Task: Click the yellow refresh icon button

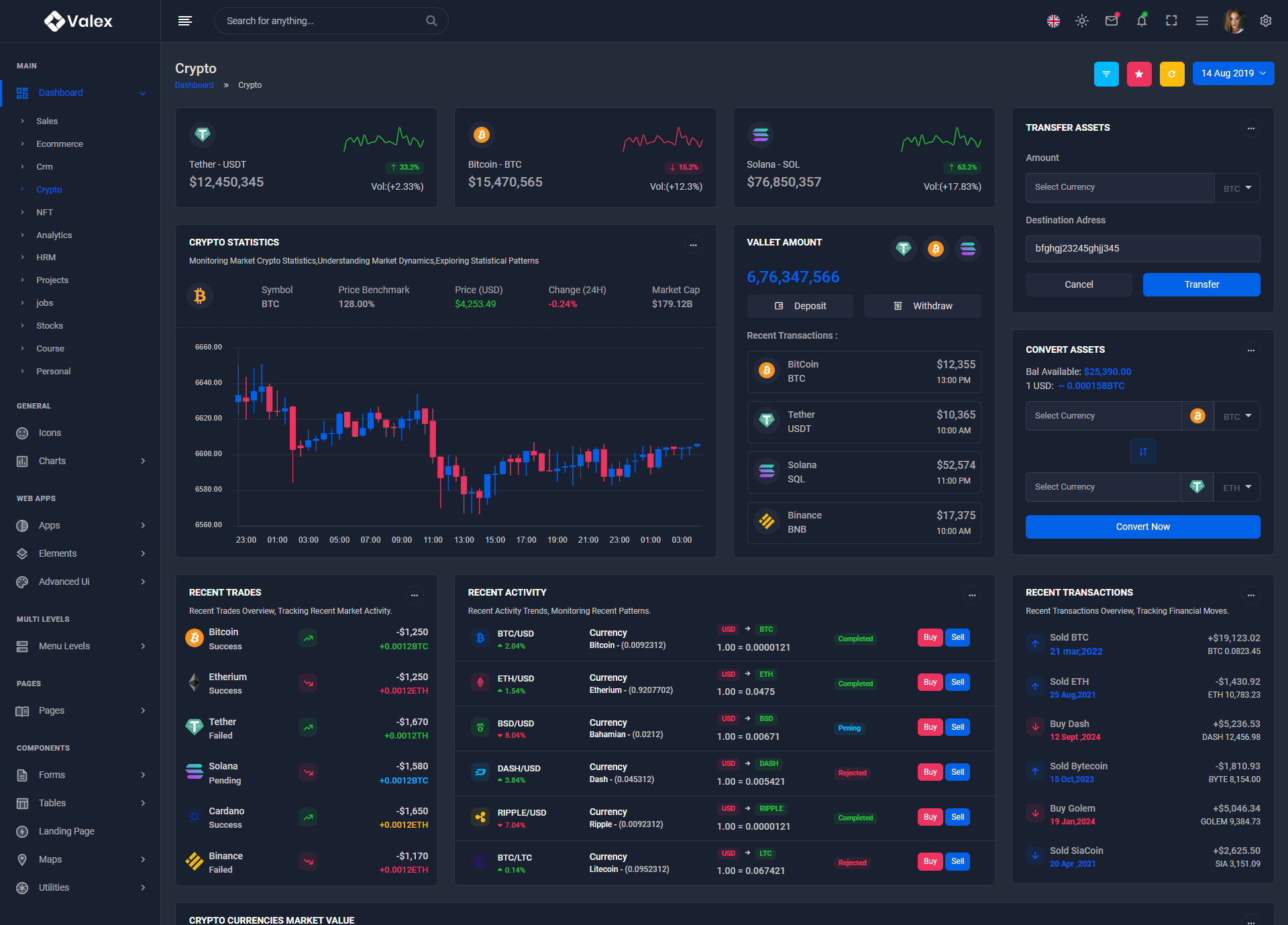Action: tap(1172, 74)
